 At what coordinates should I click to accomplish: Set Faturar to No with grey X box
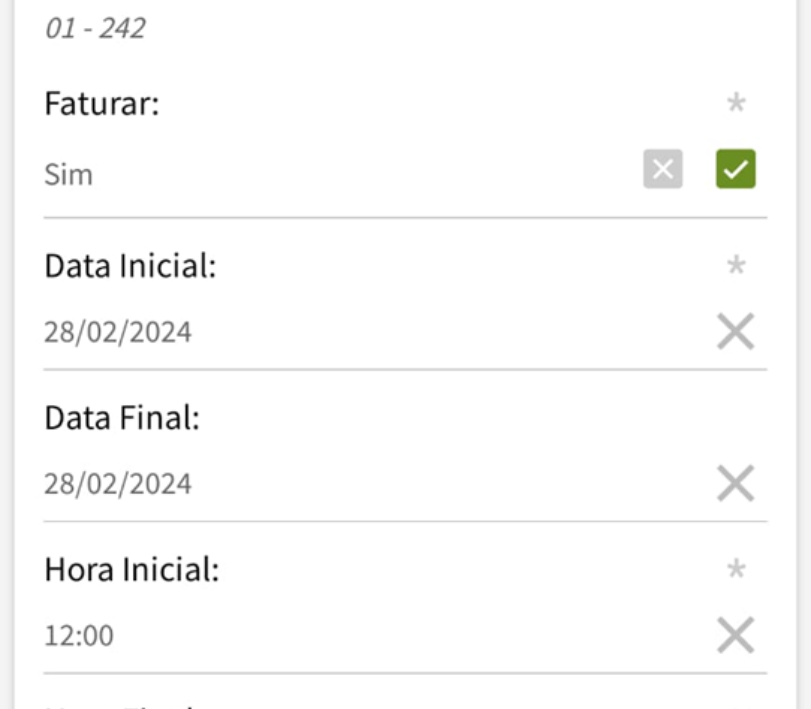(x=662, y=171)
